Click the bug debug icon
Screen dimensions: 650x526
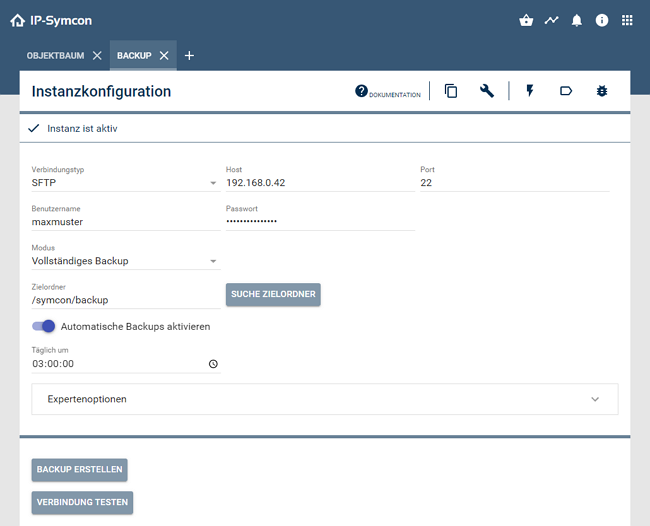(601, 91)
